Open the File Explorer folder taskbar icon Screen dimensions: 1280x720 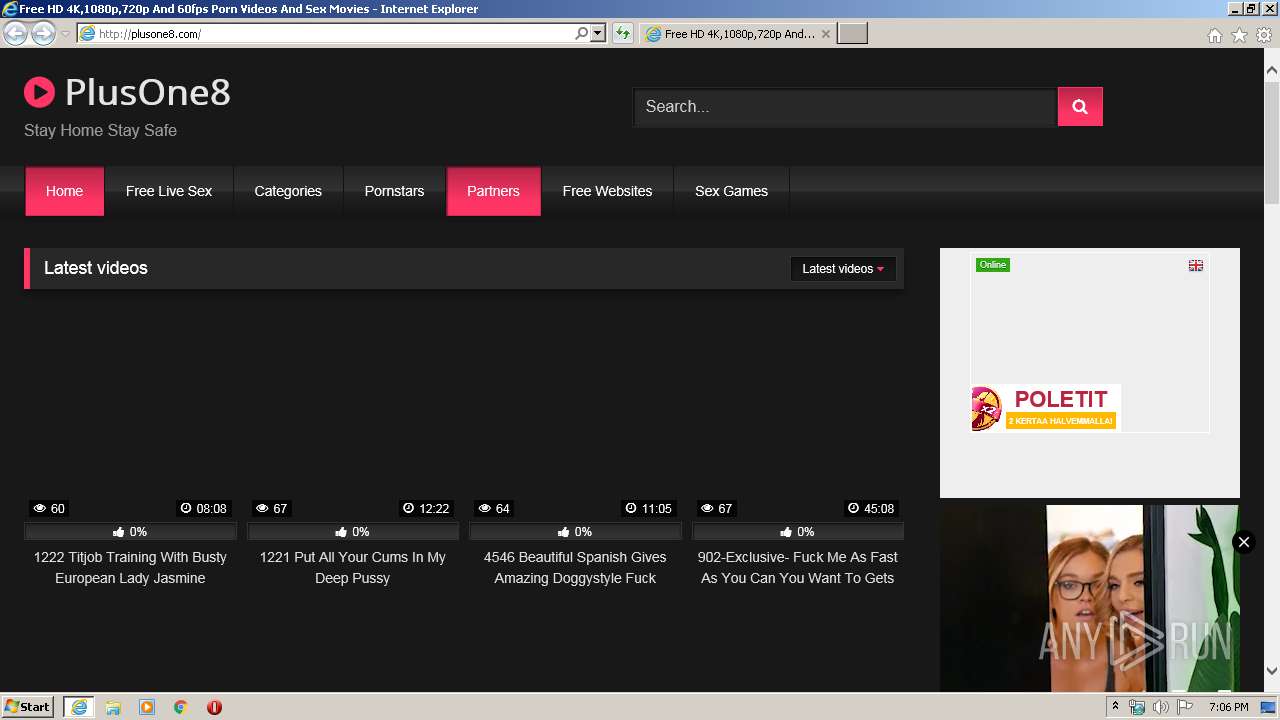click(113, 707)
